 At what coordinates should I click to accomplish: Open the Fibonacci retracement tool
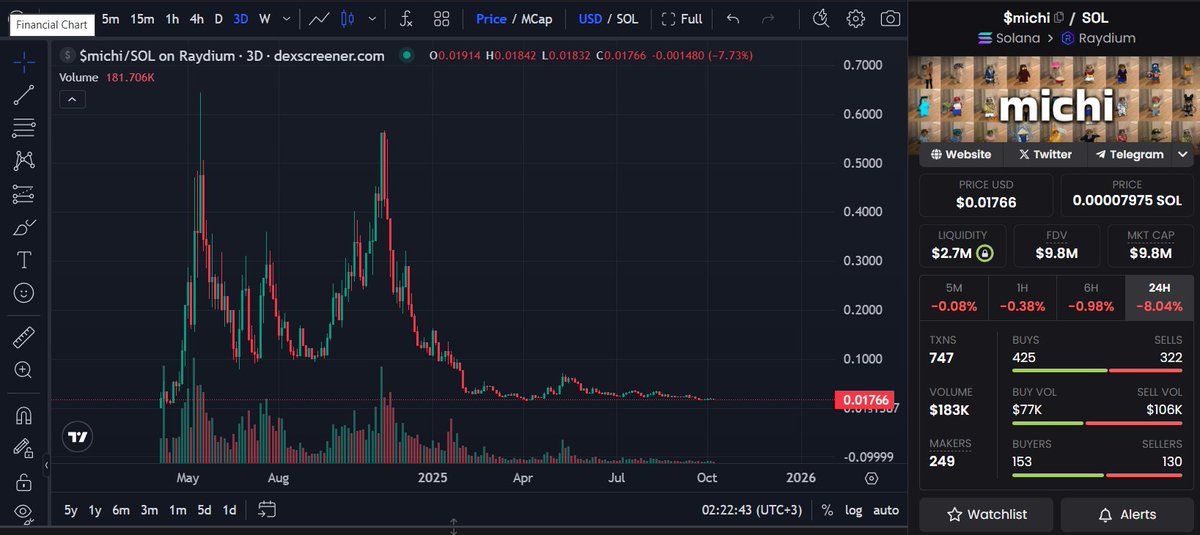click(24, 127)
